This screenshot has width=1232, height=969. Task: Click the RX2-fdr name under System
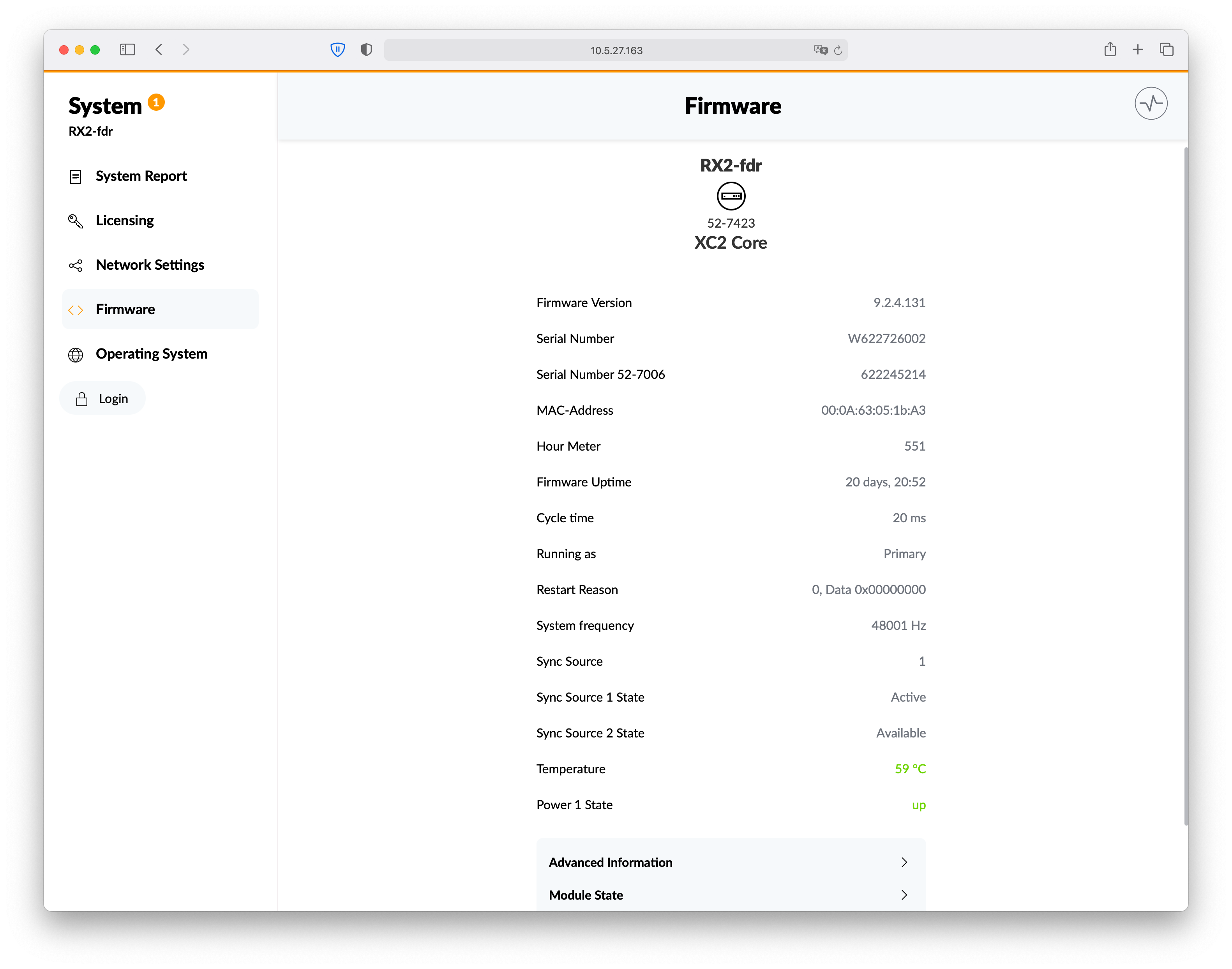coord(91,131)
